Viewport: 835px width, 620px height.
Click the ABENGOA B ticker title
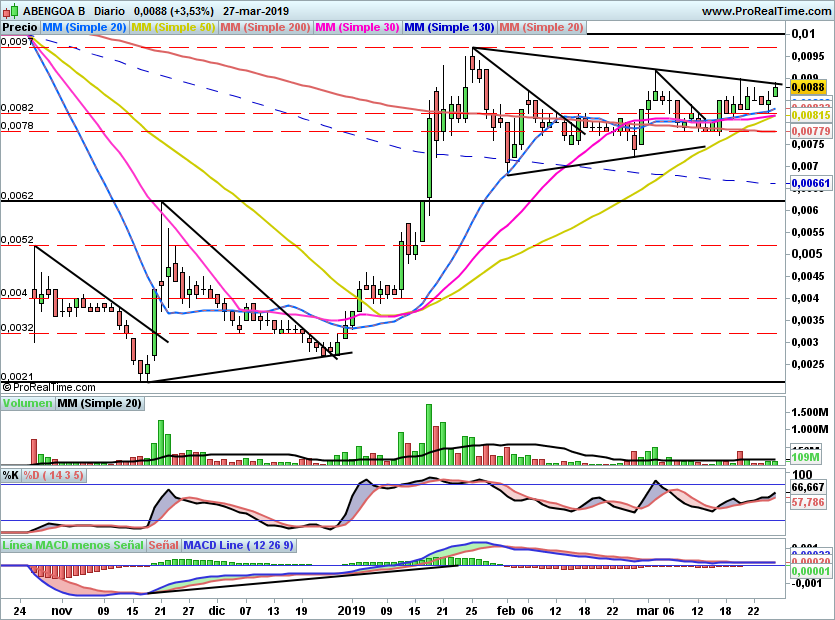point(53,11)
